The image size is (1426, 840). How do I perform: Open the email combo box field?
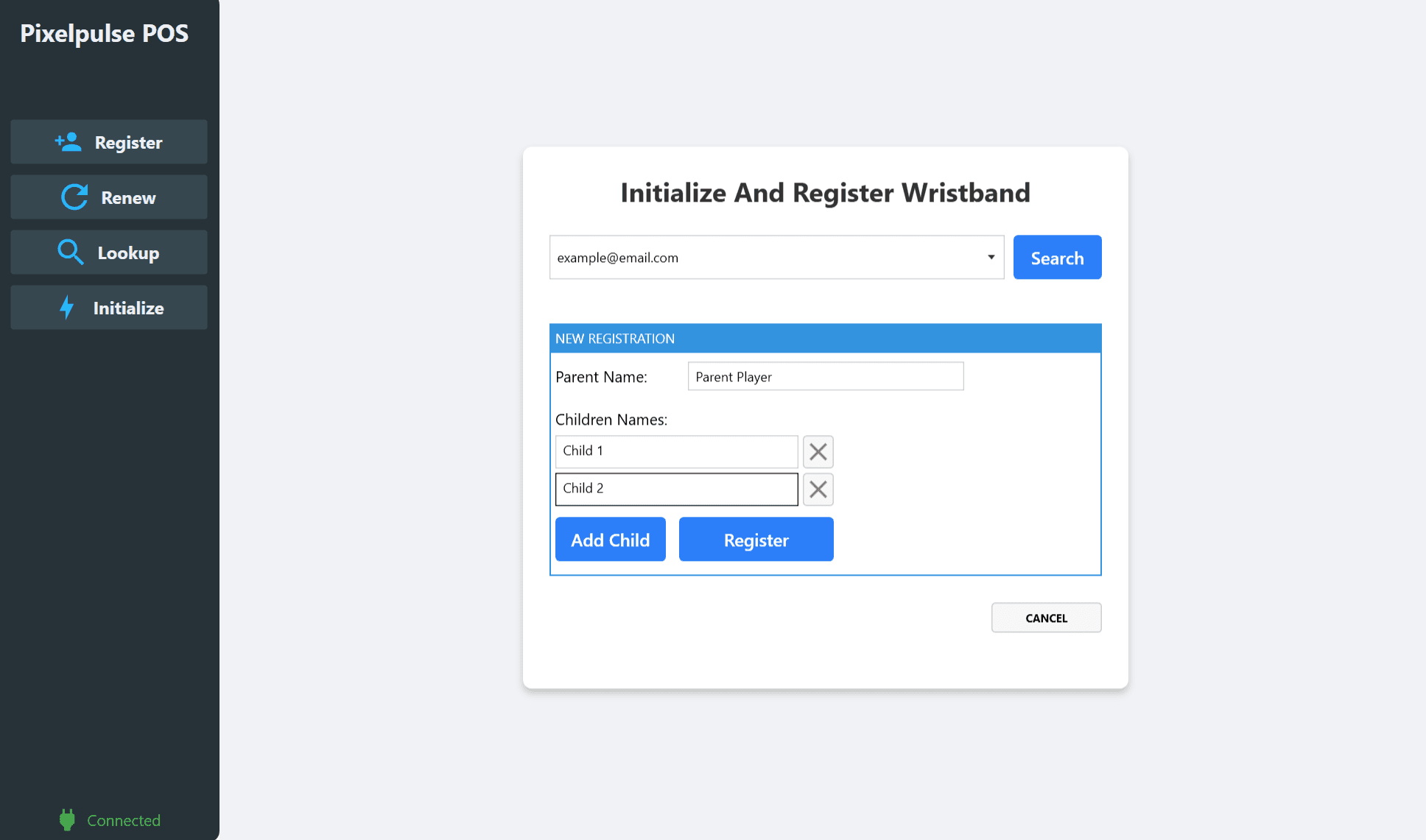773,257
